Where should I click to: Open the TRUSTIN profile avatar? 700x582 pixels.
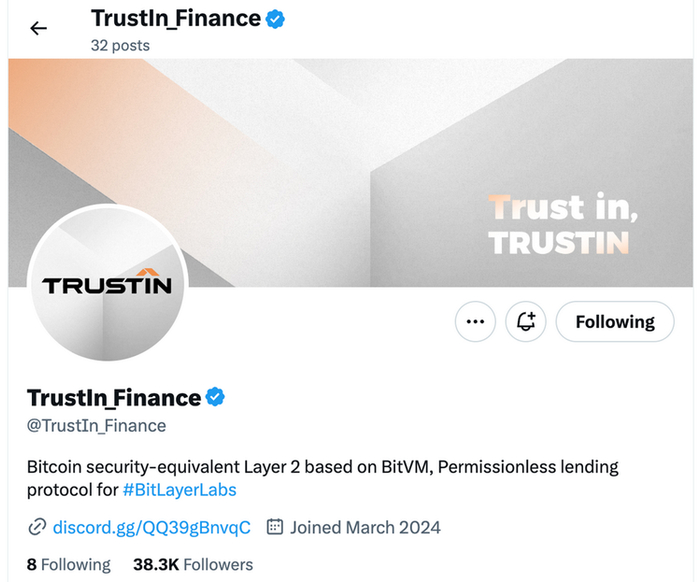107,283
